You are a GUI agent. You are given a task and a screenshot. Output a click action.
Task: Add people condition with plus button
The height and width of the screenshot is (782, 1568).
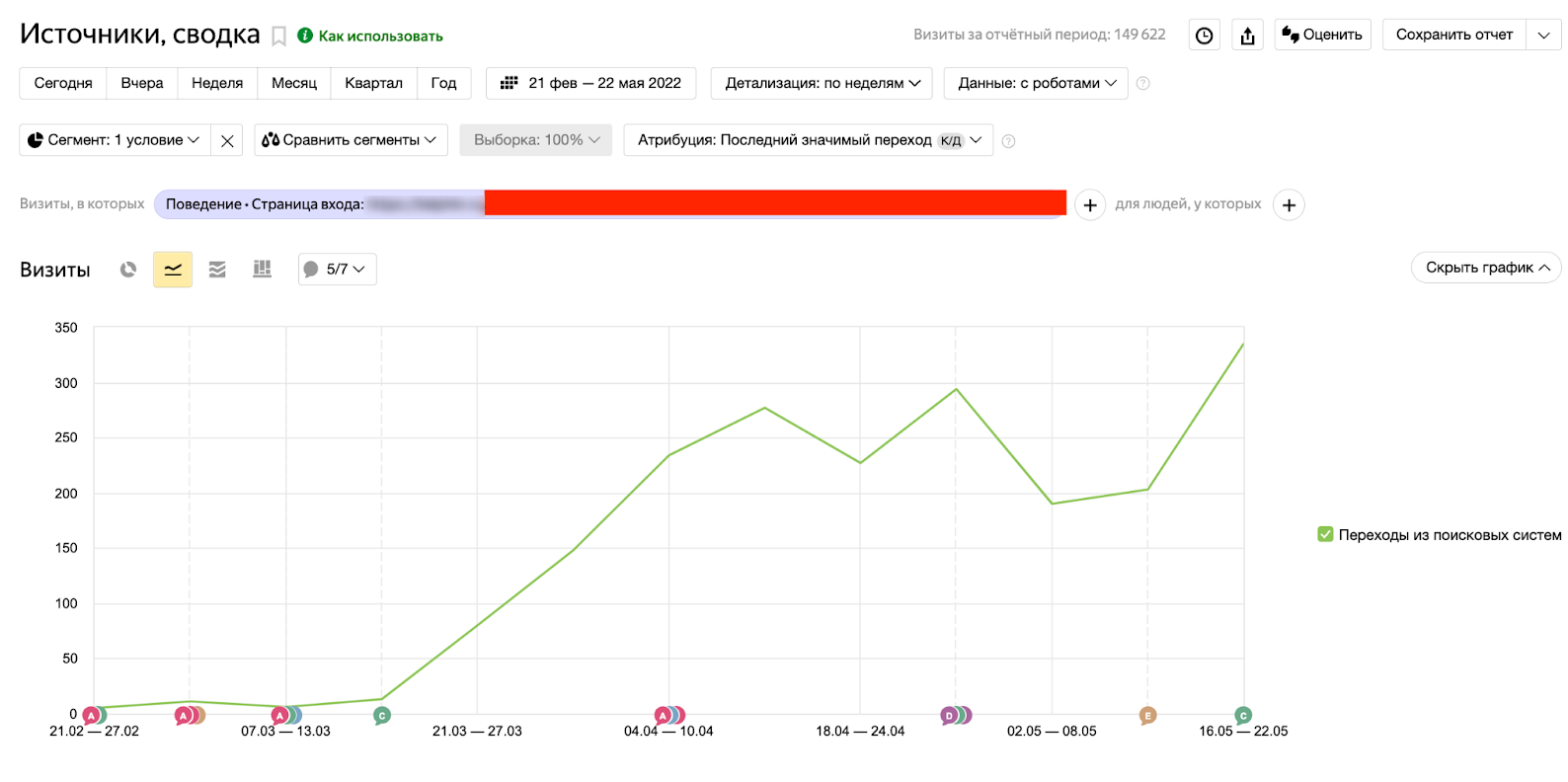1289,205
